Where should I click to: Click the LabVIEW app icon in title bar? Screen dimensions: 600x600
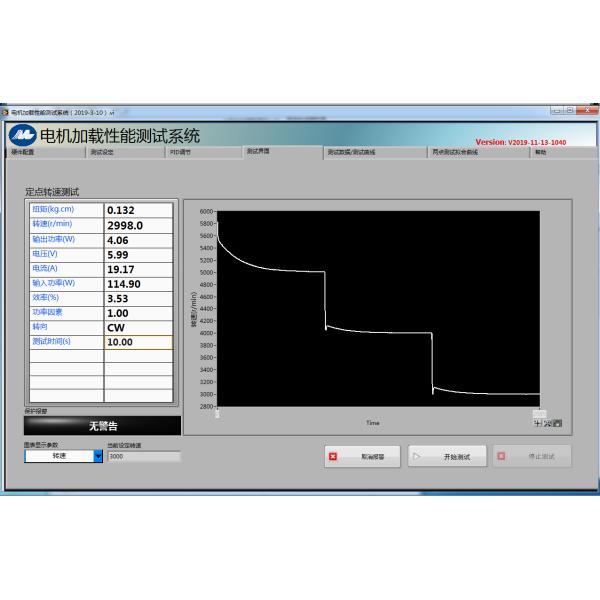pos(5,112)
